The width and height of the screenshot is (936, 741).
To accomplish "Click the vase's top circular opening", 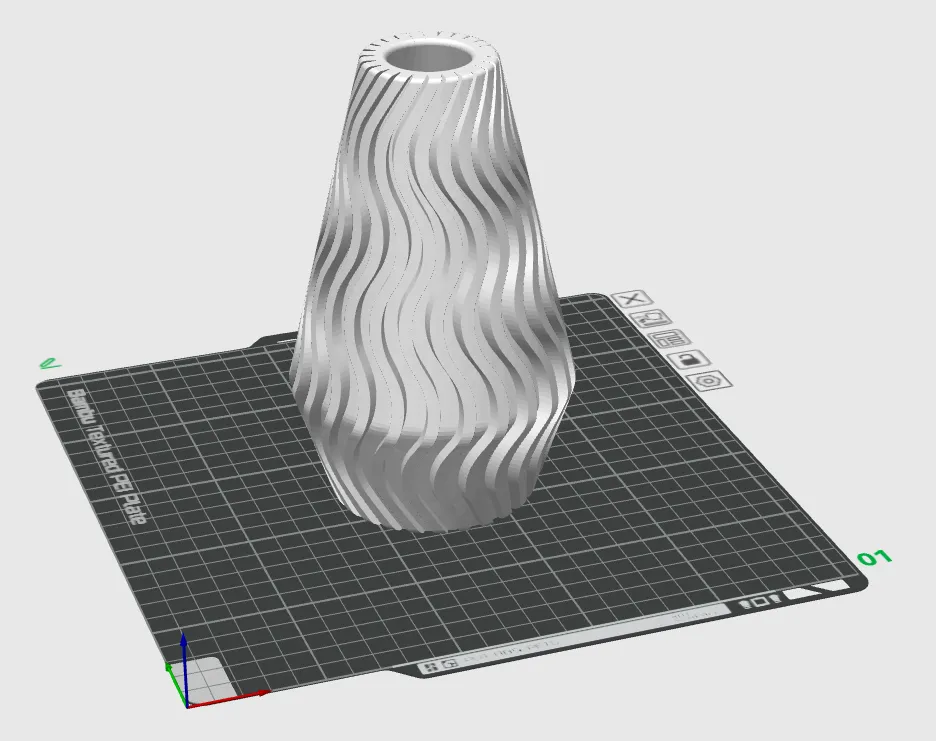I will (x=430, y=57).
